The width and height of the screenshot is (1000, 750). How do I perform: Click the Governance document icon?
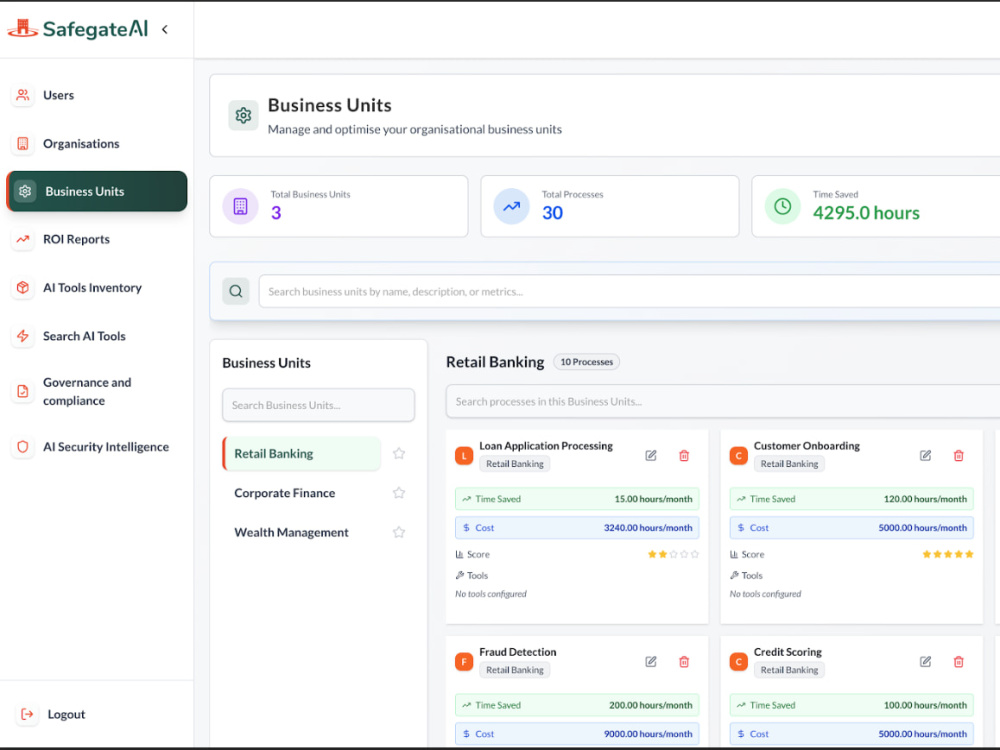23,391
